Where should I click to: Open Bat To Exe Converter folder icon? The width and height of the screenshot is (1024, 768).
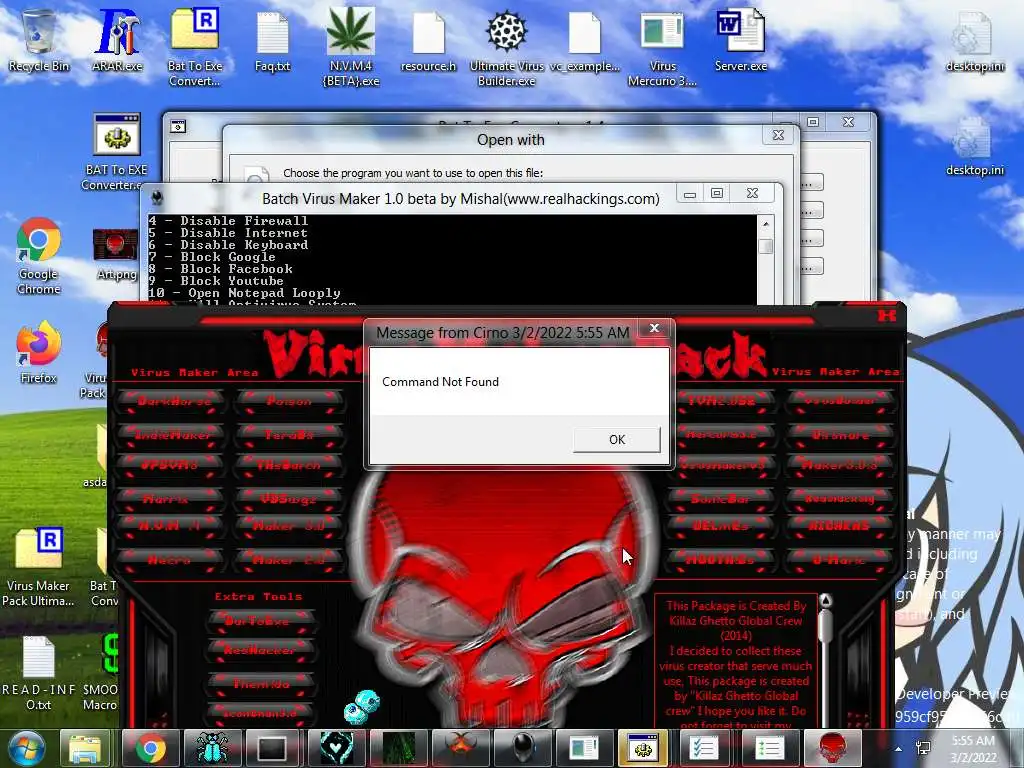tap(195, 47)
